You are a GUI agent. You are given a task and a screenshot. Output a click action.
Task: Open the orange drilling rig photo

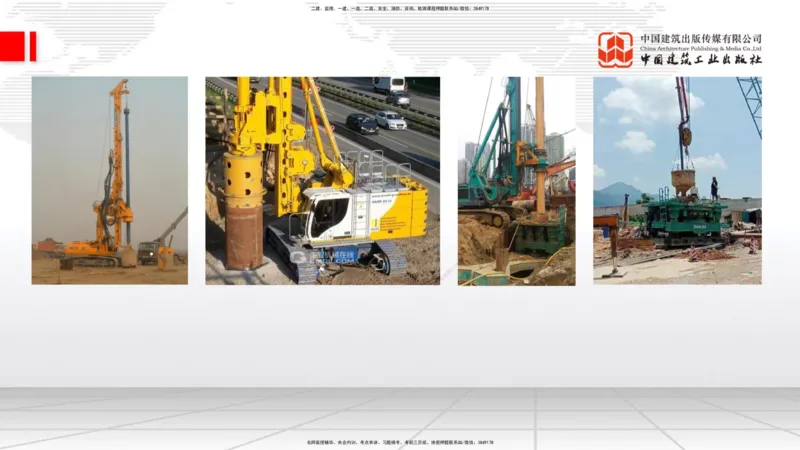coord(109,180)
